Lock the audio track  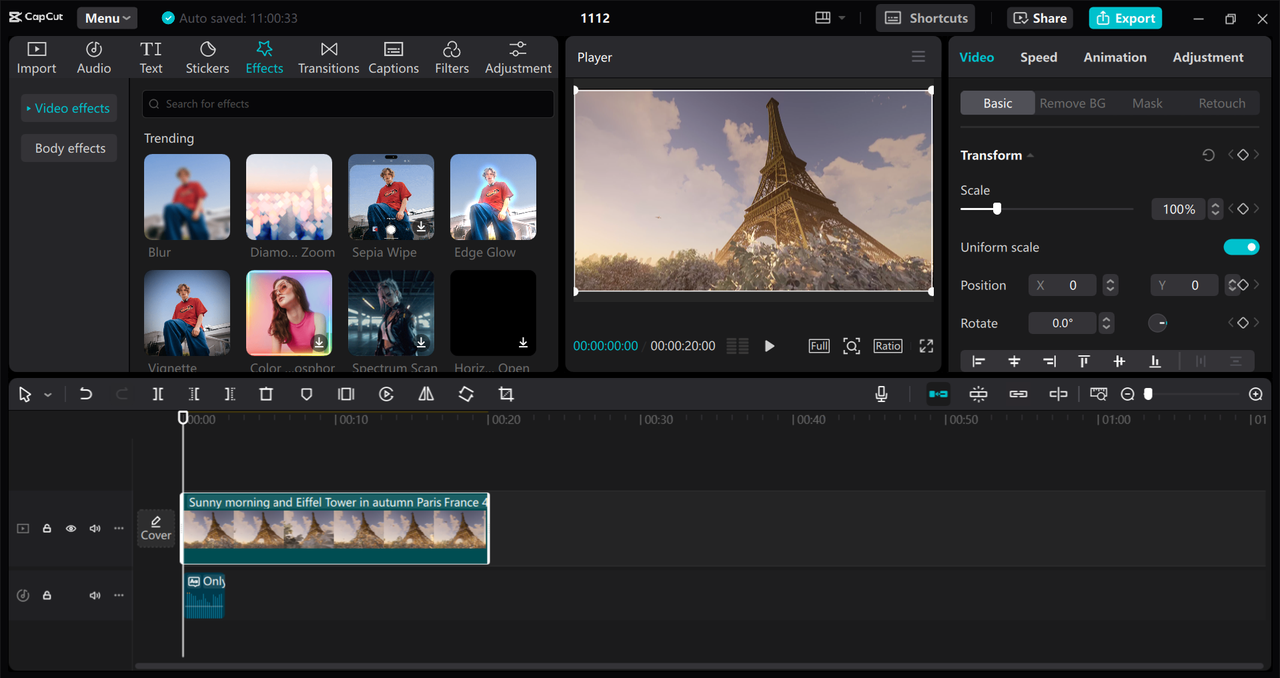click(x=47, y=595)
